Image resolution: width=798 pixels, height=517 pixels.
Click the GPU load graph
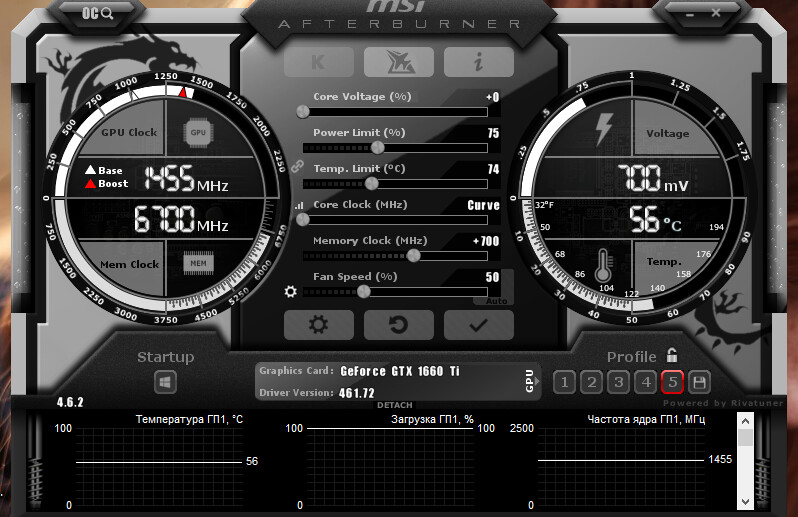click(390, 465)
